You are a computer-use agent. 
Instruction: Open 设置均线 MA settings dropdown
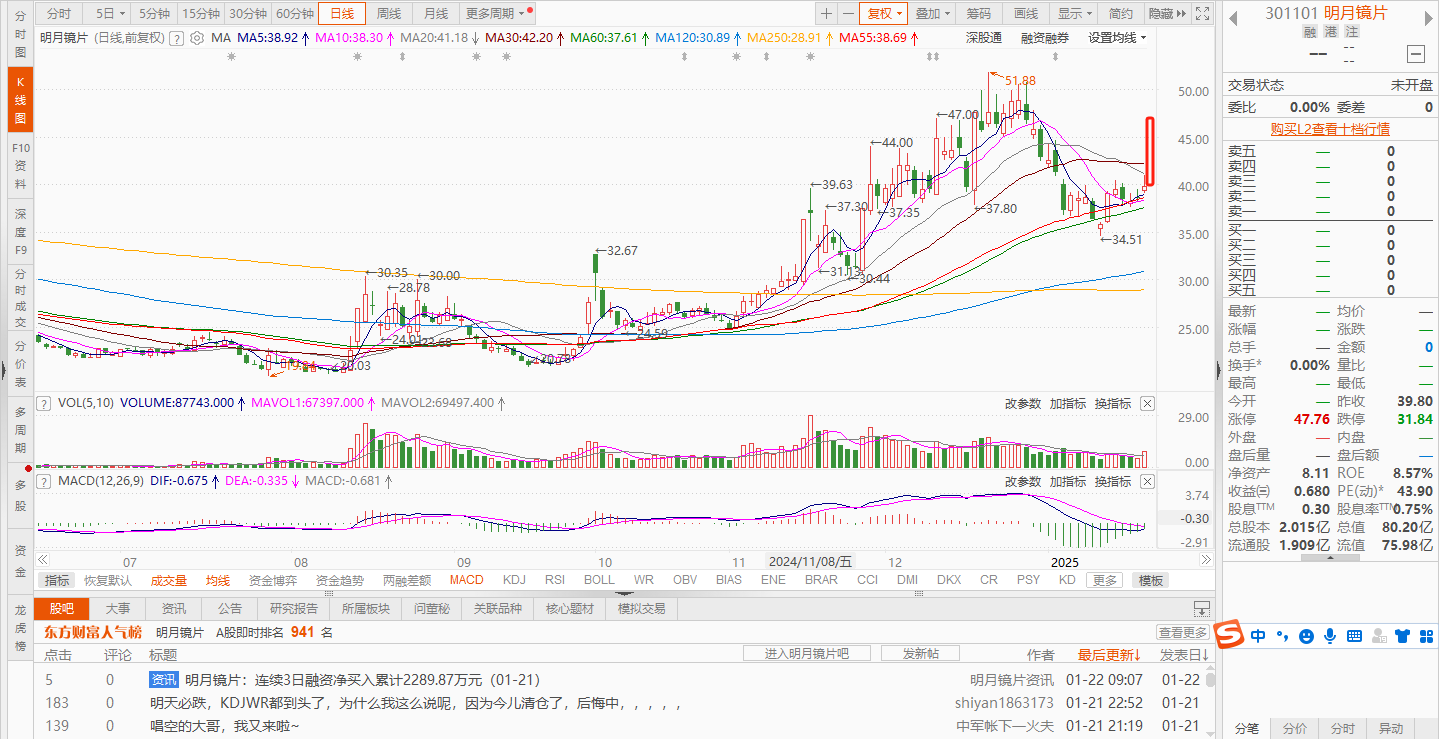pos(1117,38)
